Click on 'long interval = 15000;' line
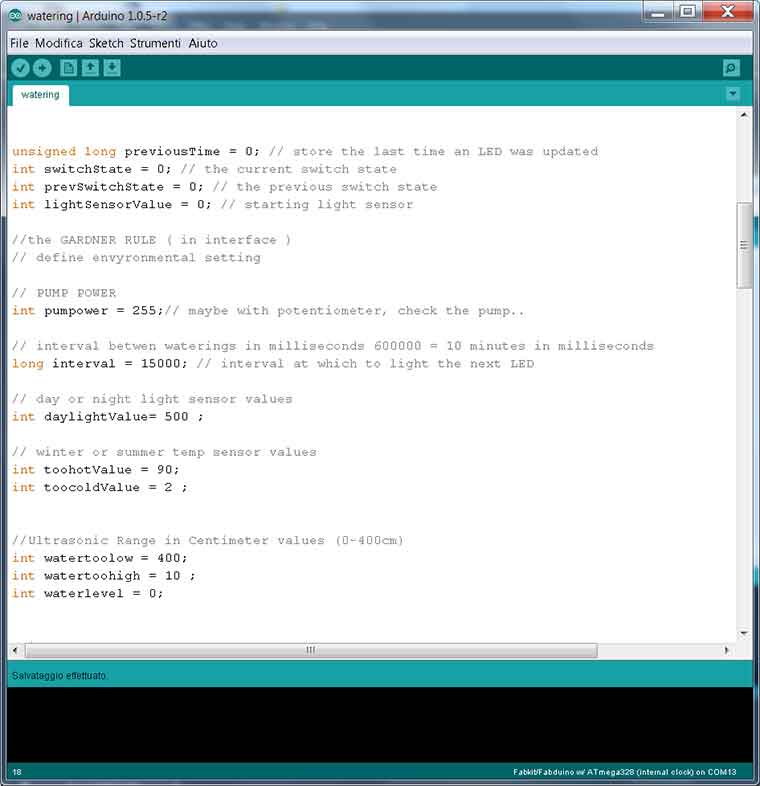 [100, 363]
